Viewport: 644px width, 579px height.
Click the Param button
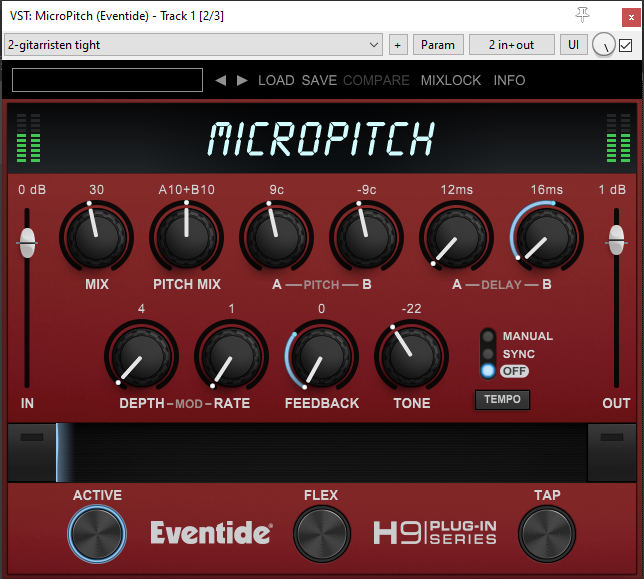click(438, 45)
